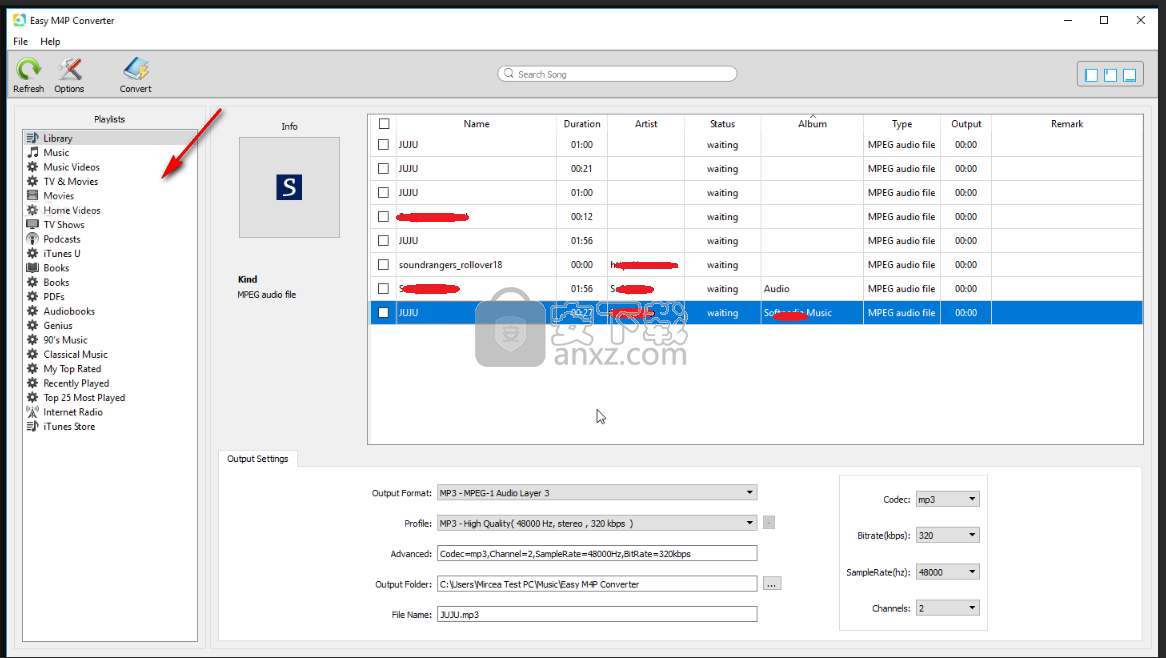Check the highlighted JUJU row checkbox
The width and height of the screenshot is (1166, 658).
coord(384,313)
